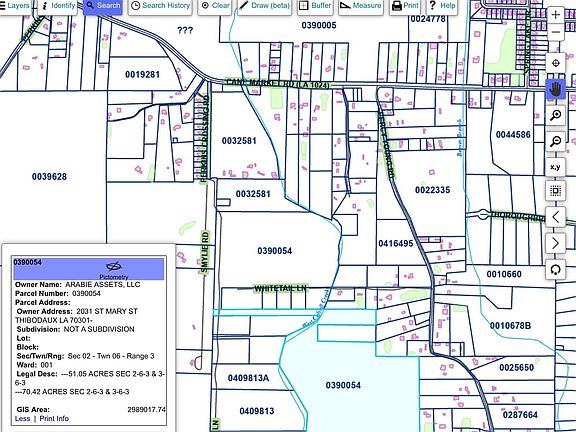Viewport: 576px width, 432px height.
Task: Activate the Measure tool
Action: point(361,6)
